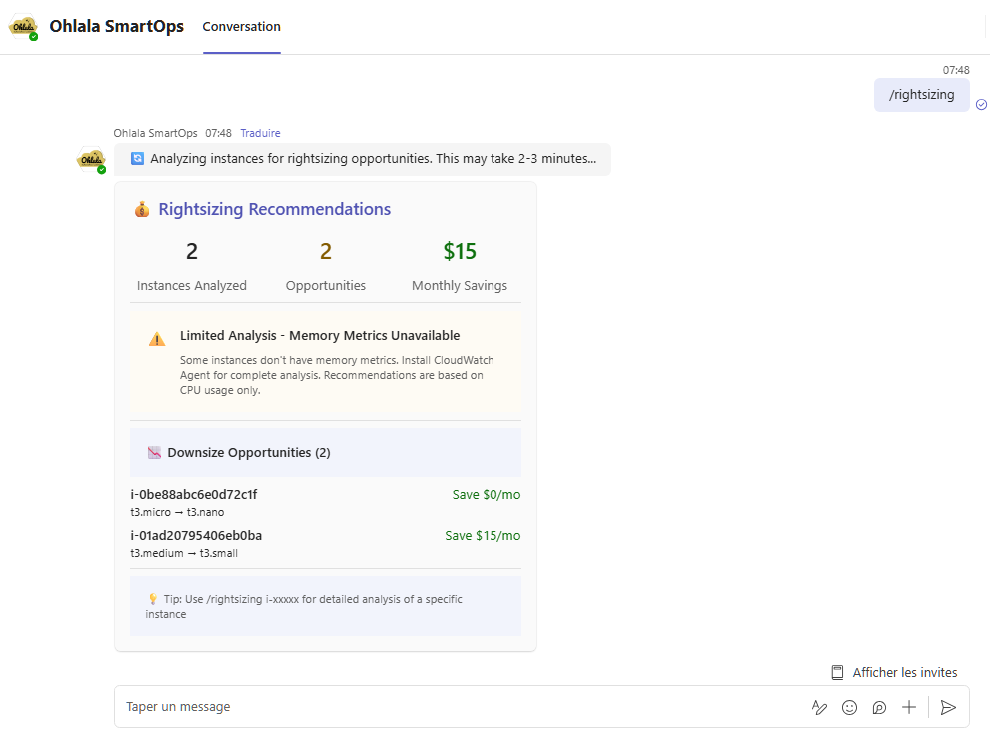Click the bot avatar beside the analysis message

(x=91, y=159)
